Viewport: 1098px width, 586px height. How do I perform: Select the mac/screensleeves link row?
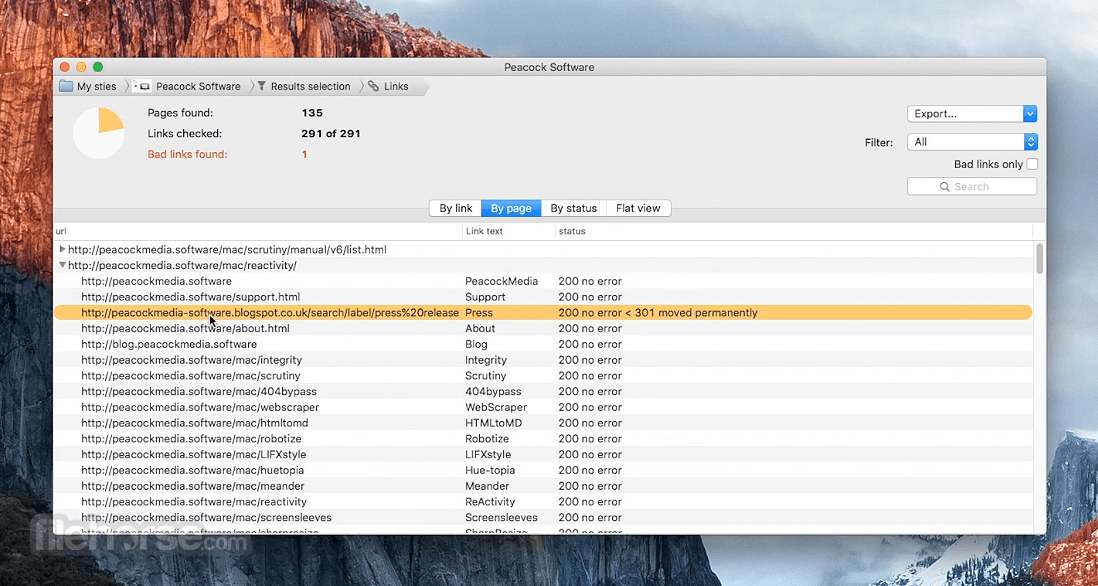(x=543, y=517)
